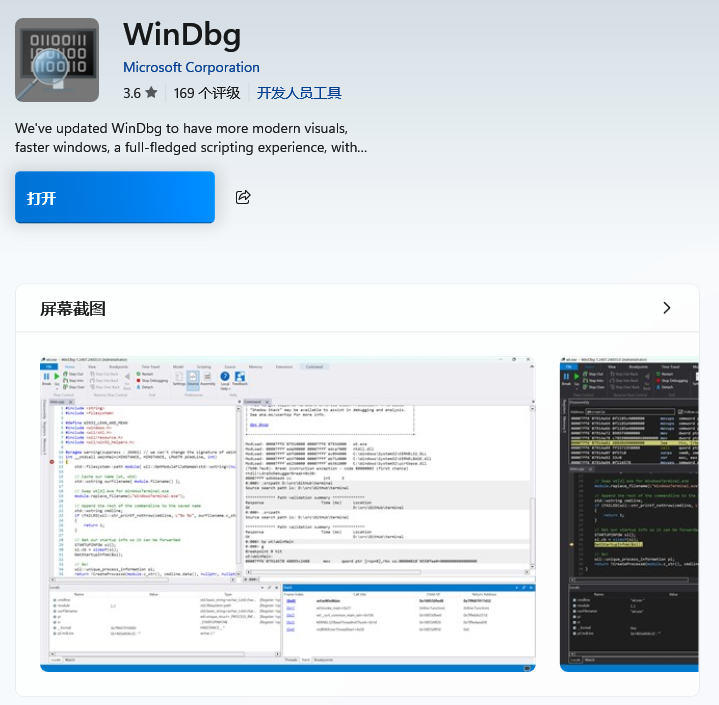Click the WinDbg app title text
The height and width of the screenshot is (705, 719).
(182, 35)
